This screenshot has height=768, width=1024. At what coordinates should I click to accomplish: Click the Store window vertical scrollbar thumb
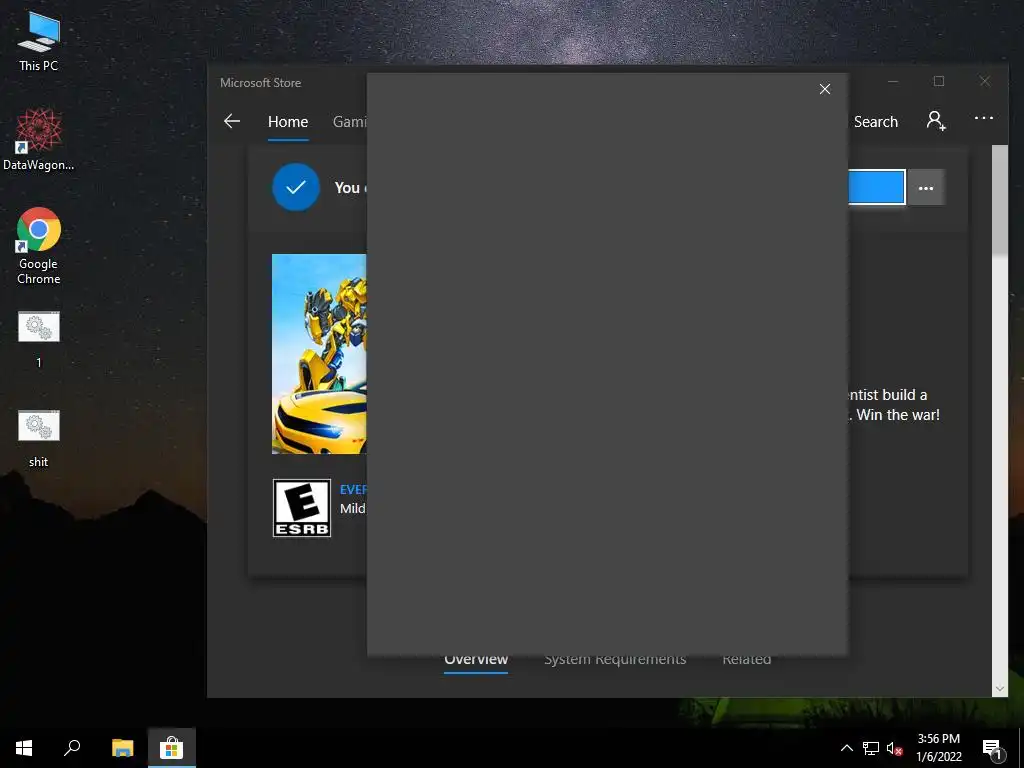click(x=1000, y=199)
